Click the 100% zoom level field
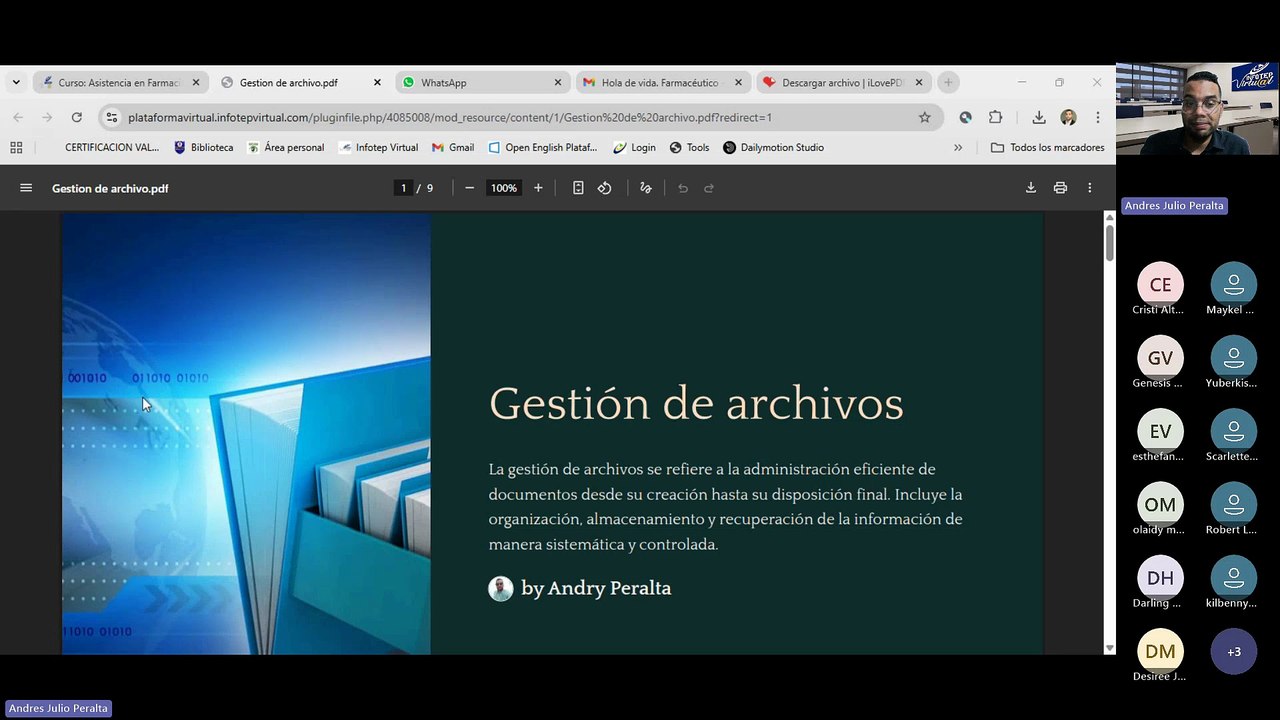Image resolution: width=1280 pixels, height=720 pixels. coord(504,188)
